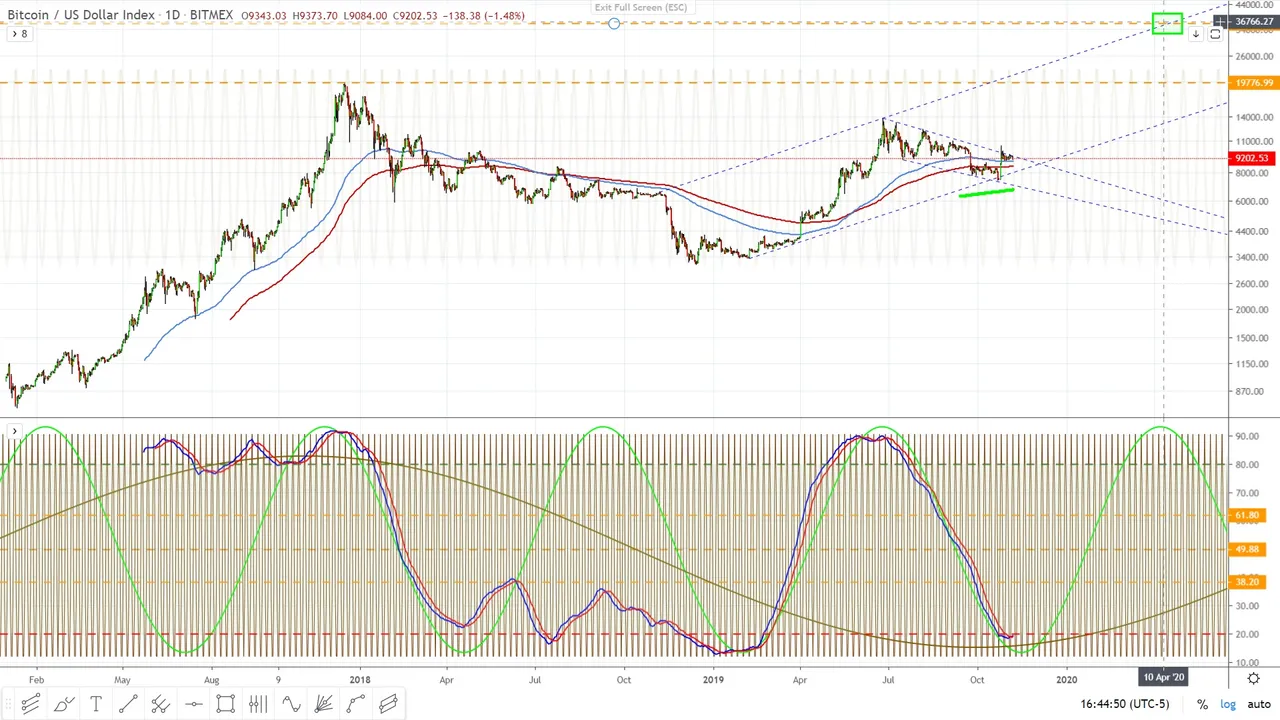1280x720 pixels.
Task: Click the small circle handle on top dashed line
Action: coord(614,23)
